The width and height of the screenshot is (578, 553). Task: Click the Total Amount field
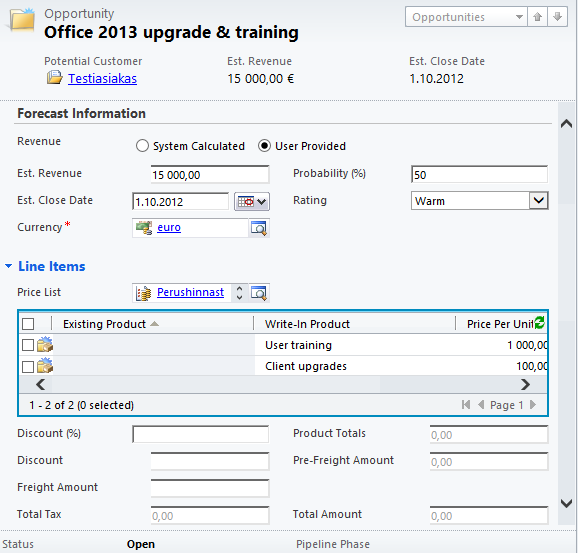[489, 515]
